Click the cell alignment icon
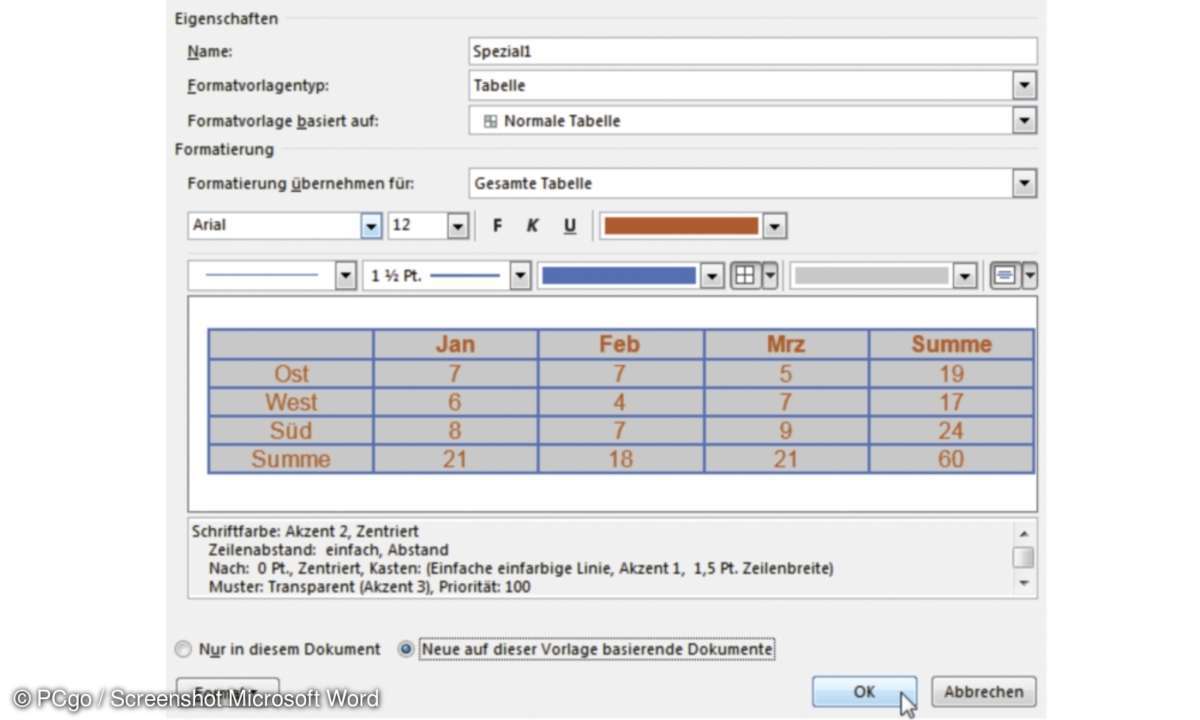 tap(1004, 276)
